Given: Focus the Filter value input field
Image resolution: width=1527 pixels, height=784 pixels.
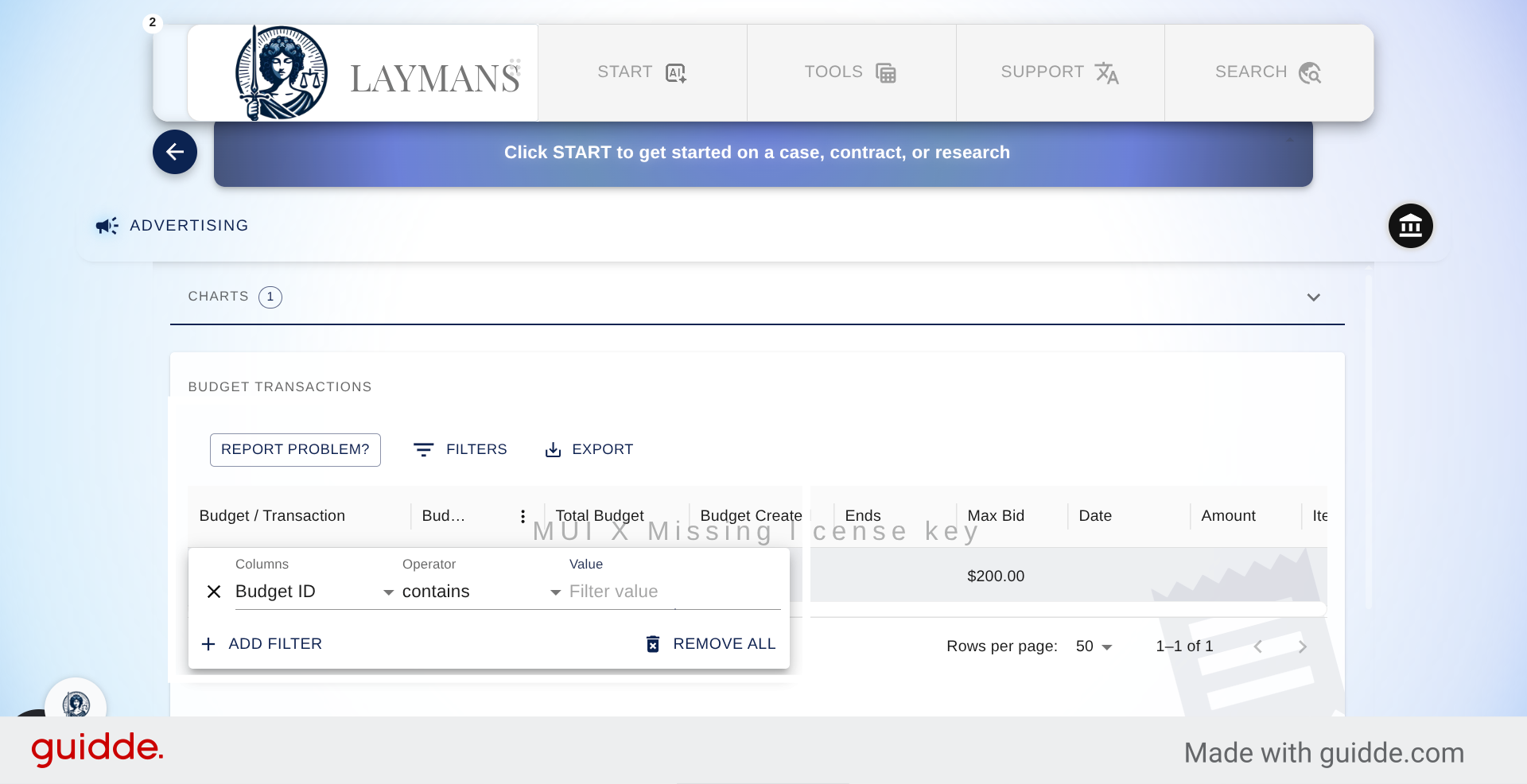Looking at the screenshot, I should [x=672, y=592].
